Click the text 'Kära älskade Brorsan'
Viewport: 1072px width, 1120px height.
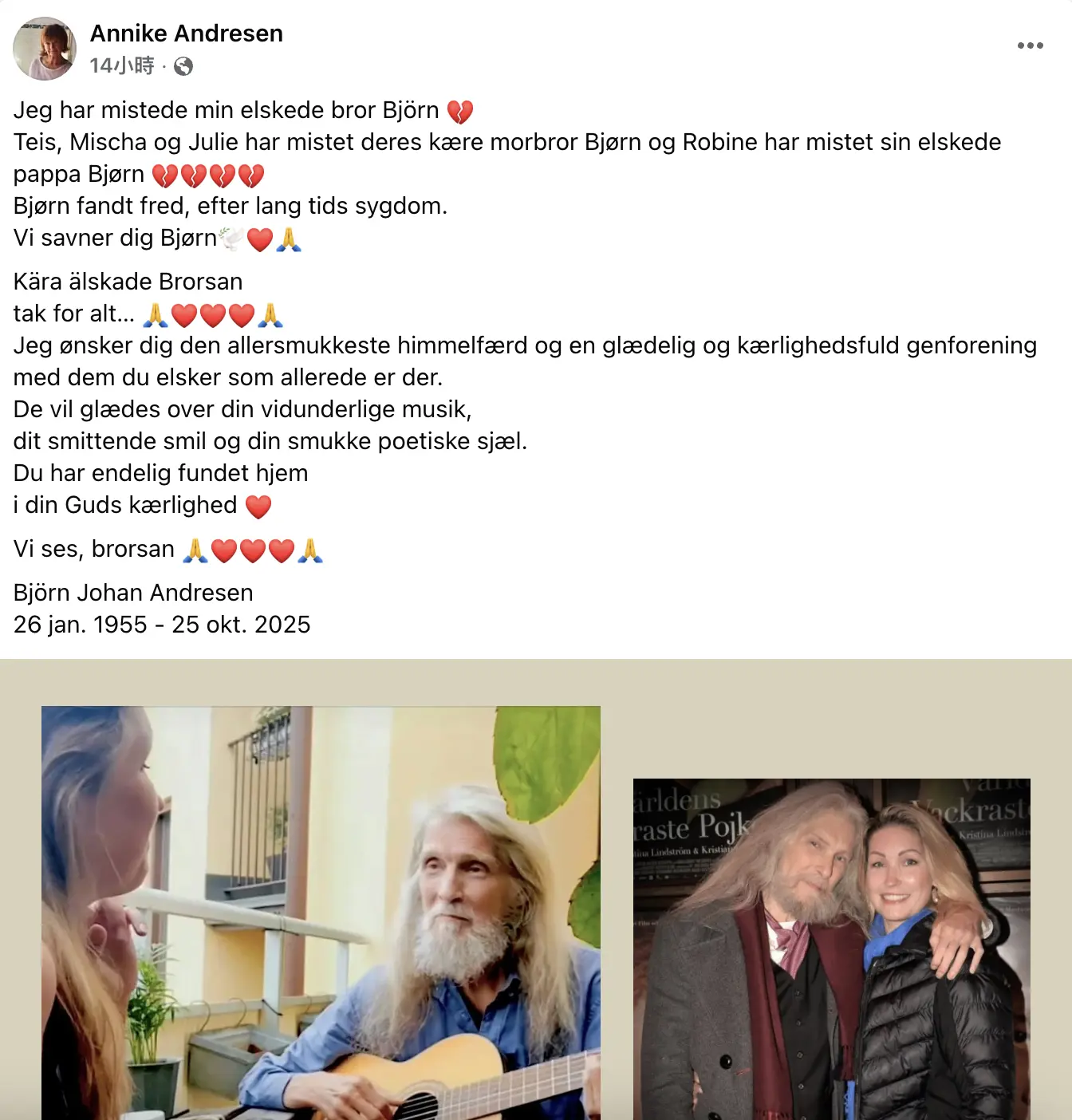pyautogui.click(x=128, y=282)
